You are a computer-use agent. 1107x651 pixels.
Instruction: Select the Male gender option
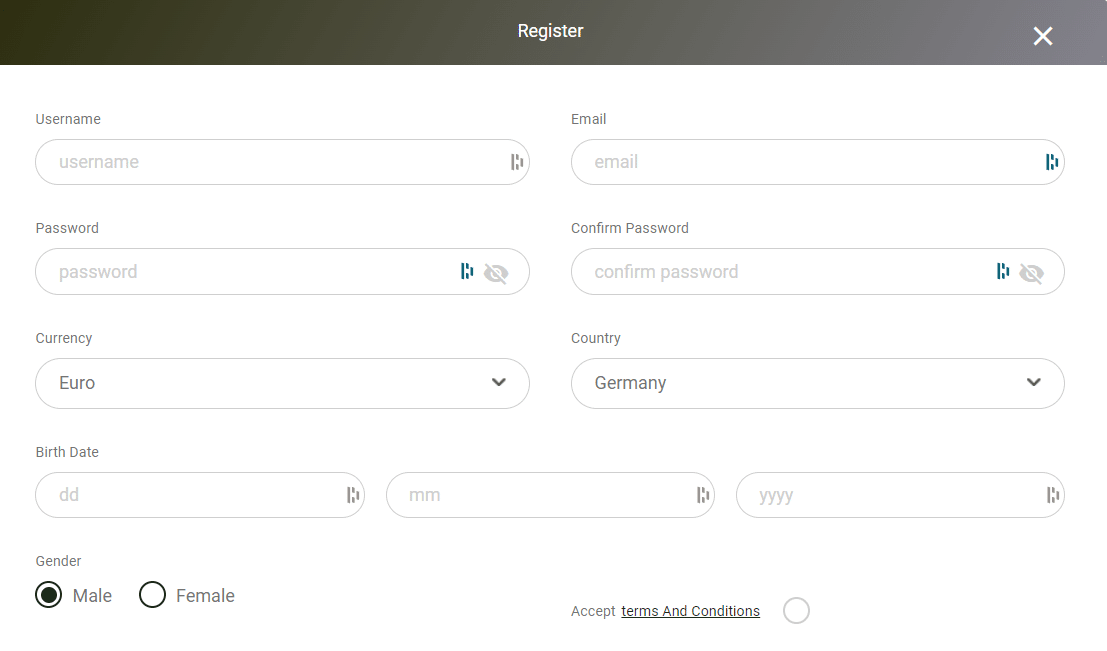48,594
